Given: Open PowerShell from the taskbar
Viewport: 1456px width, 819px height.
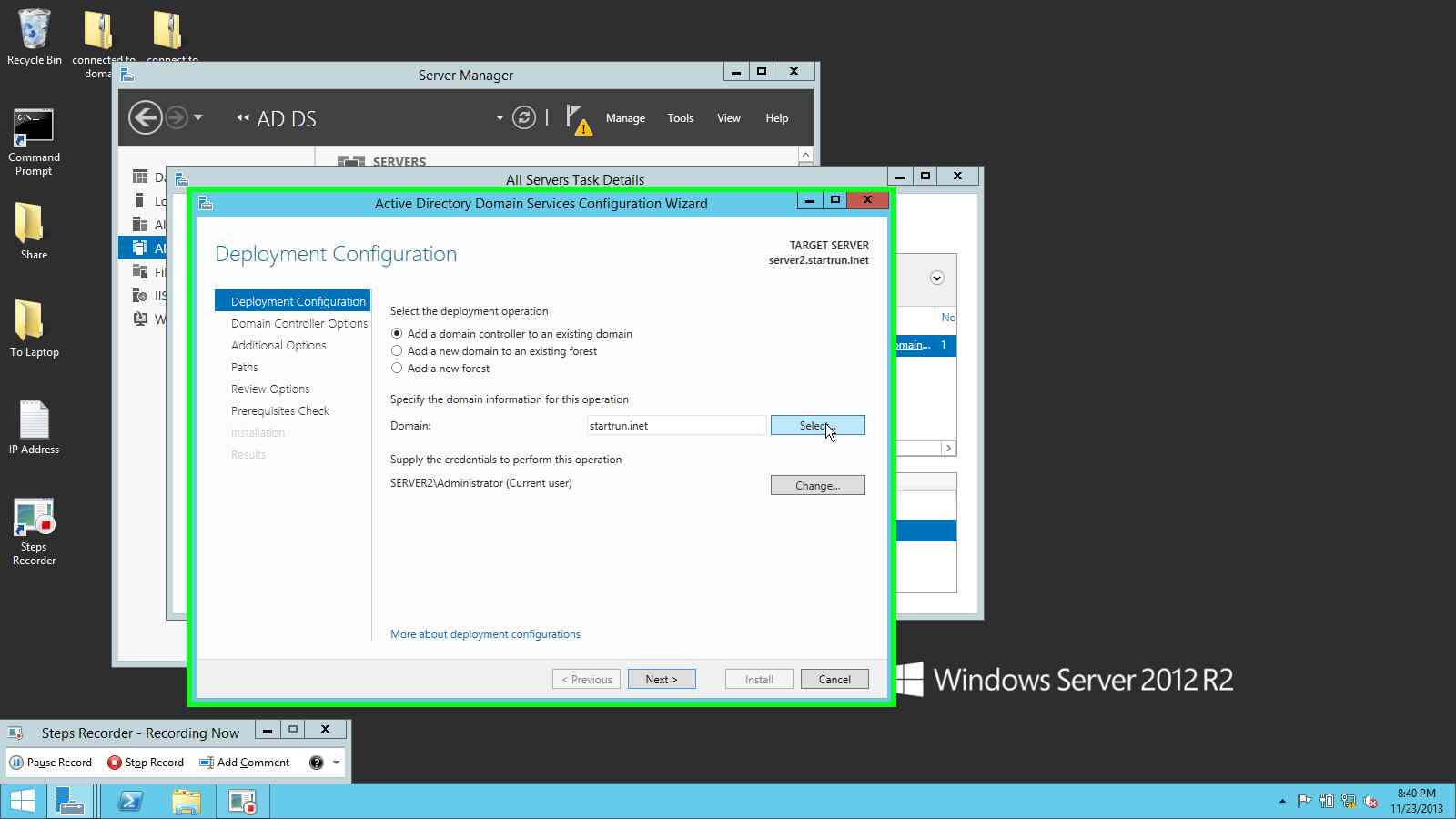Looking at the screenshot, I should click(130, 802).
